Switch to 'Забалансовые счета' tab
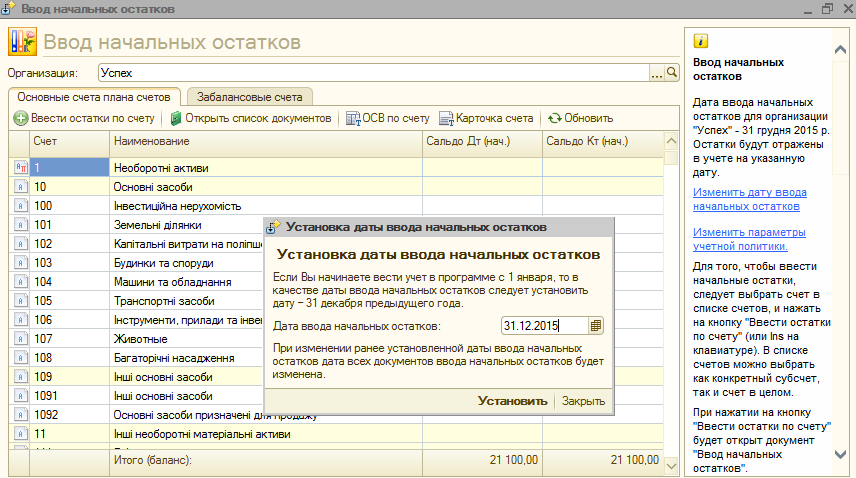Viewport: 856px width, 478px height. (x=250, y=97)
